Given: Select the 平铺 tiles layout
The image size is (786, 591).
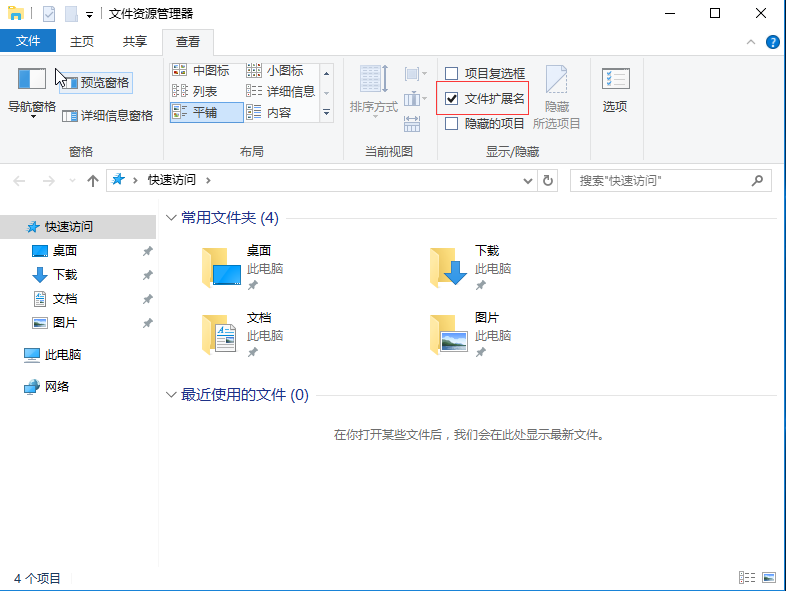Looking at the screenshot, I should pos(205,113).
